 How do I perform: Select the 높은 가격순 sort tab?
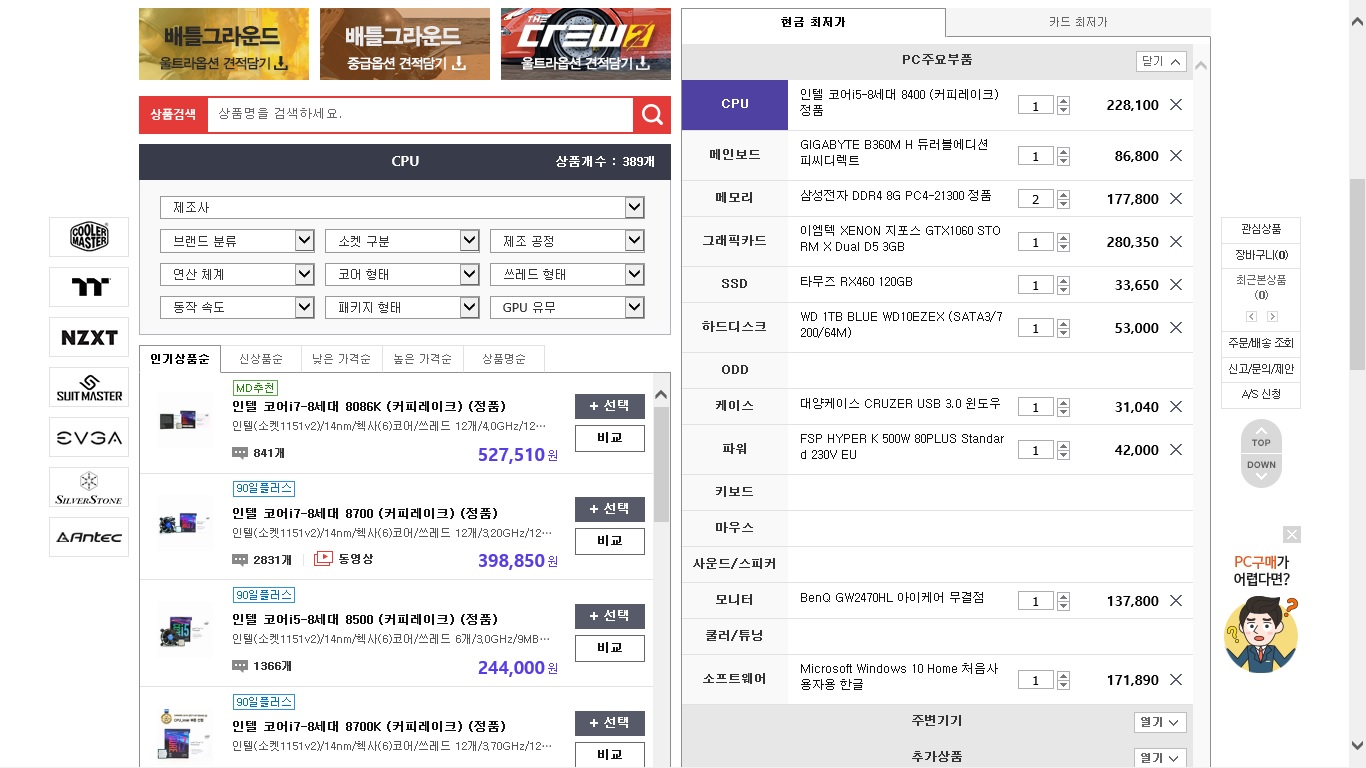[422, 359]
